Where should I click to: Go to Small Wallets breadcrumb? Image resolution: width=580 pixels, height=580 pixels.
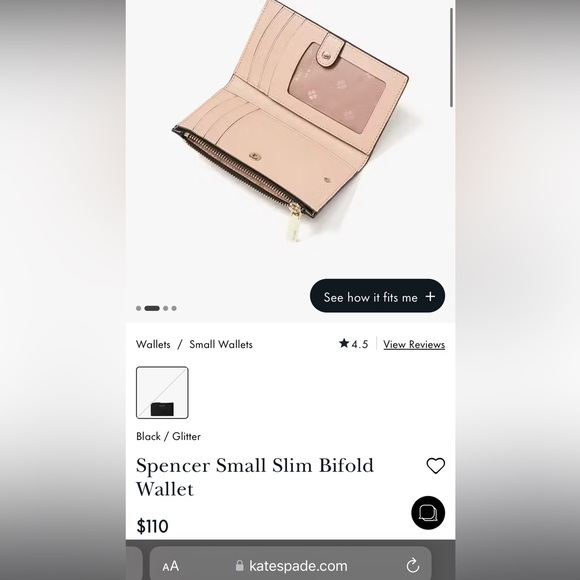221,344
